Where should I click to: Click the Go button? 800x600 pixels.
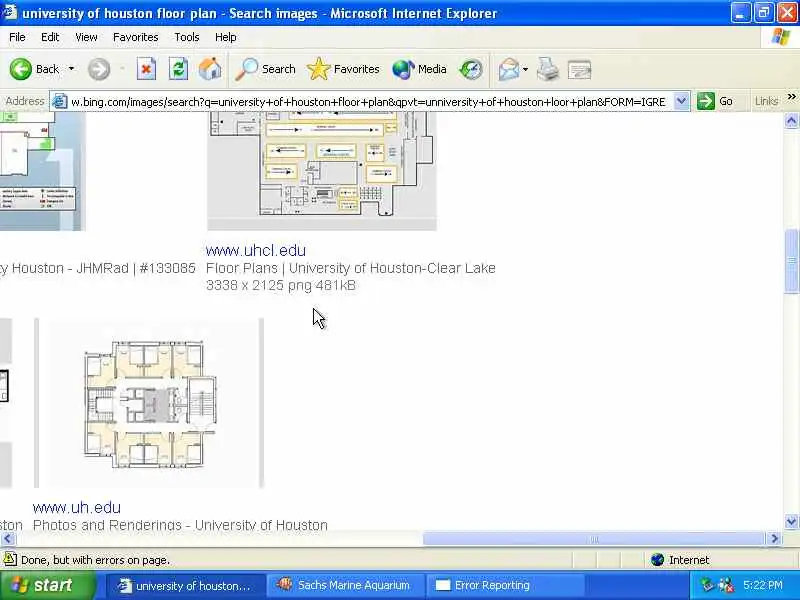coord(715,101)
